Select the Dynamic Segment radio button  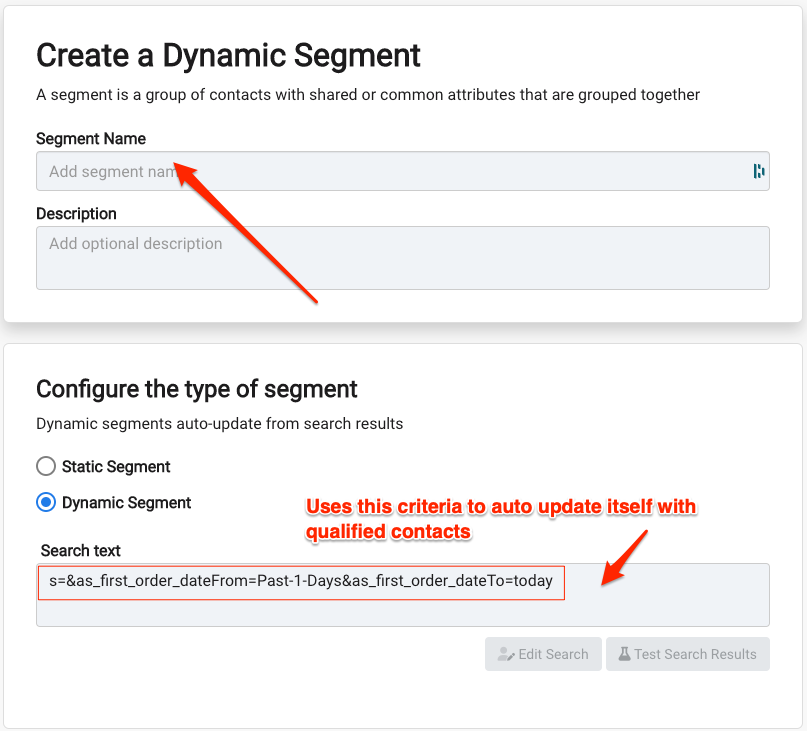point(46,502)
